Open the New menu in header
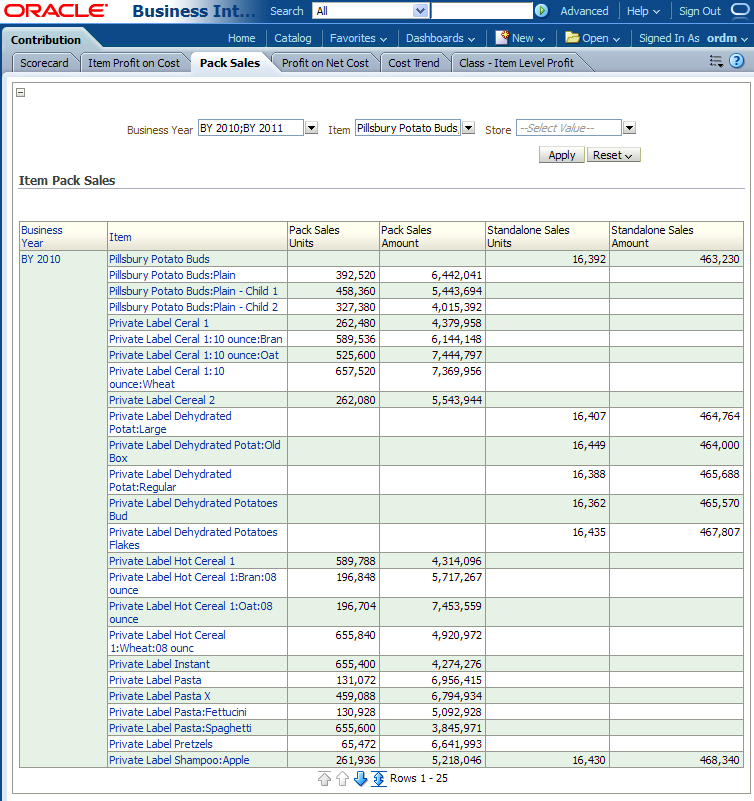Screen dimensions: 754x801 (x=521, y=38)
